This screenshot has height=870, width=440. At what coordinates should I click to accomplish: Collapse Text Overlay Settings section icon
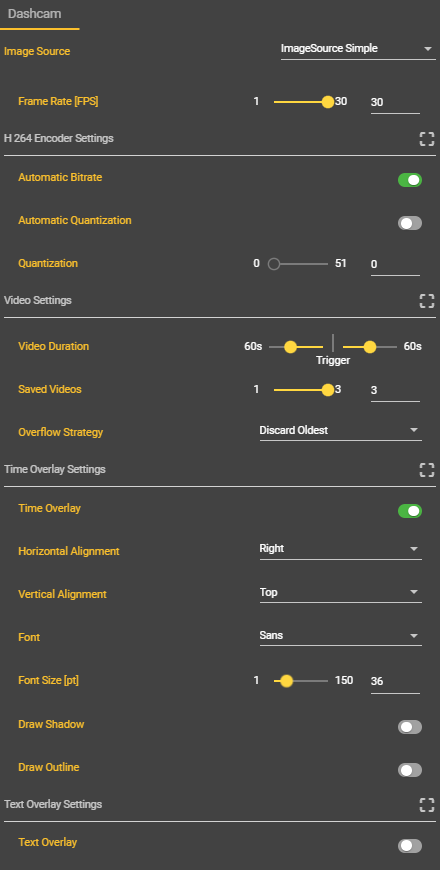427,805
